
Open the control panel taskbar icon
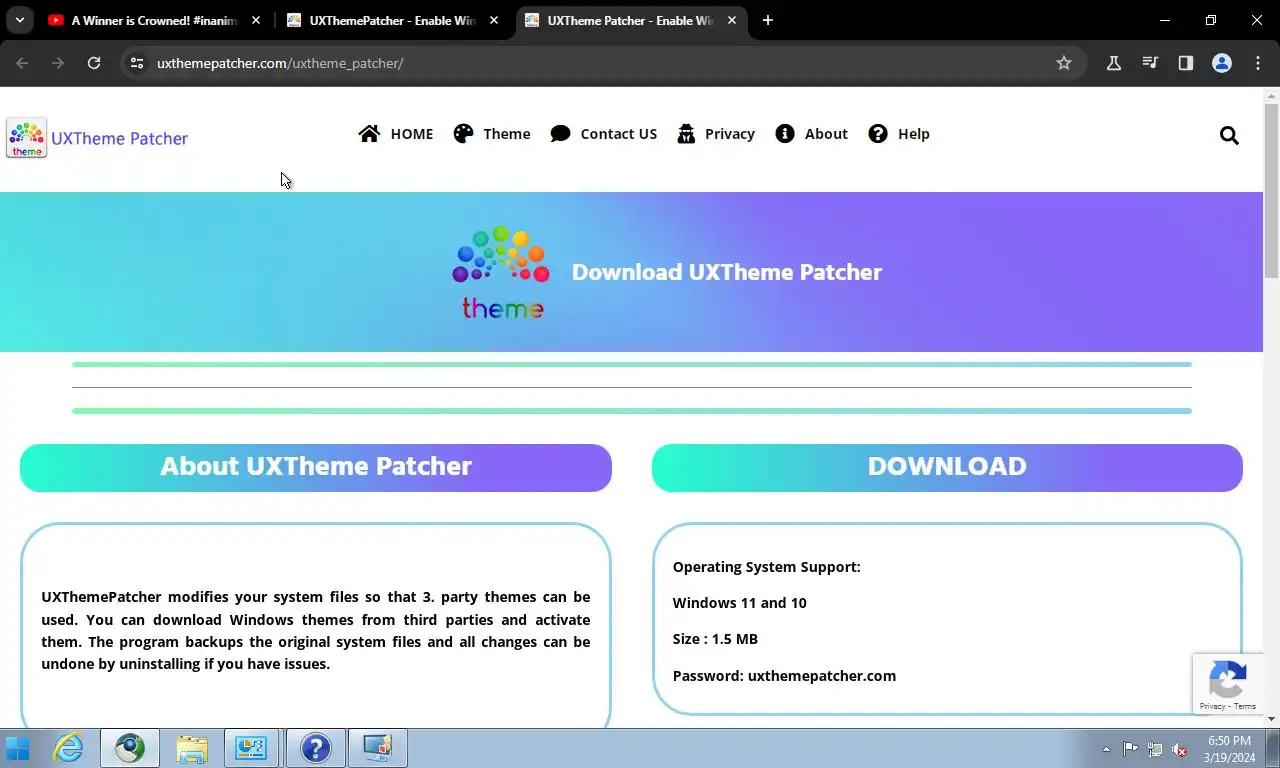point(252,748)
